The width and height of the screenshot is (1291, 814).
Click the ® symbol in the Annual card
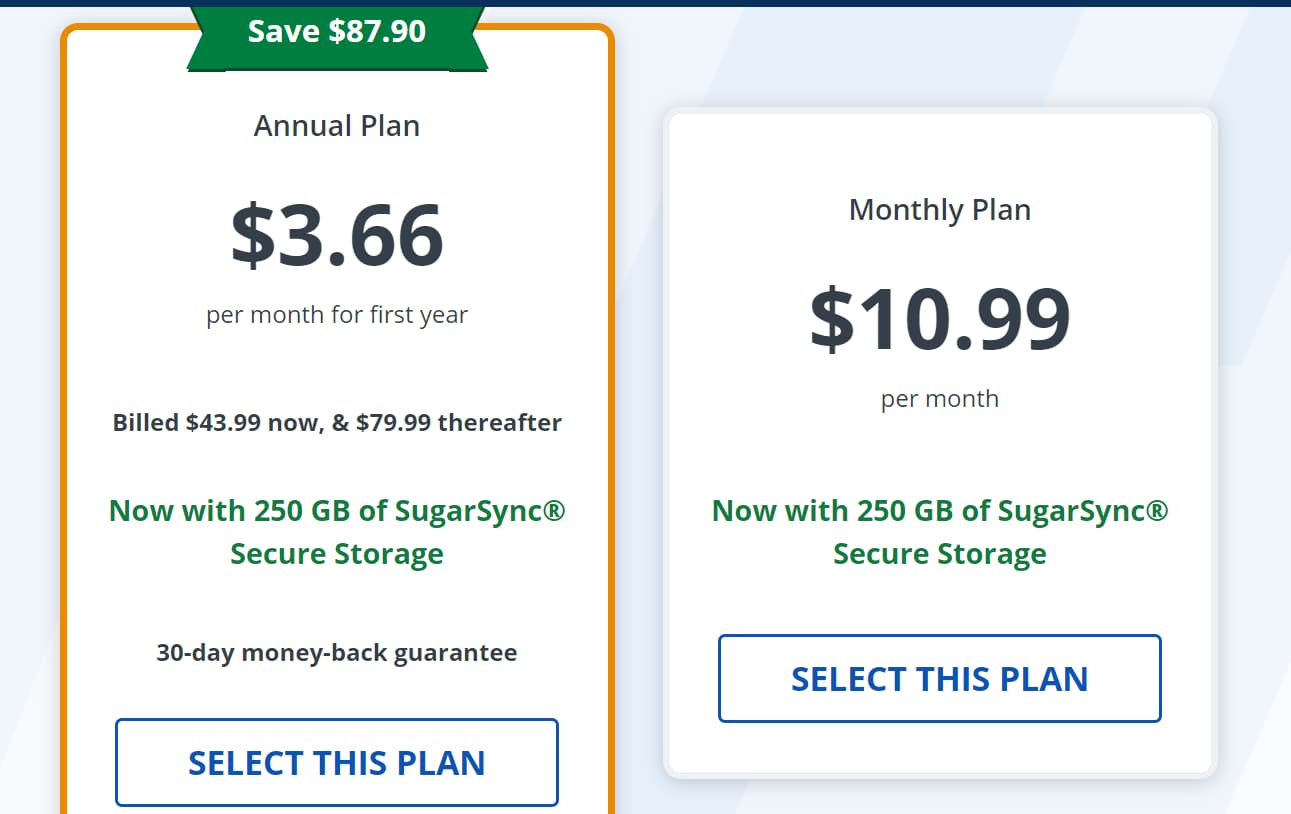(x=555, y=510)
